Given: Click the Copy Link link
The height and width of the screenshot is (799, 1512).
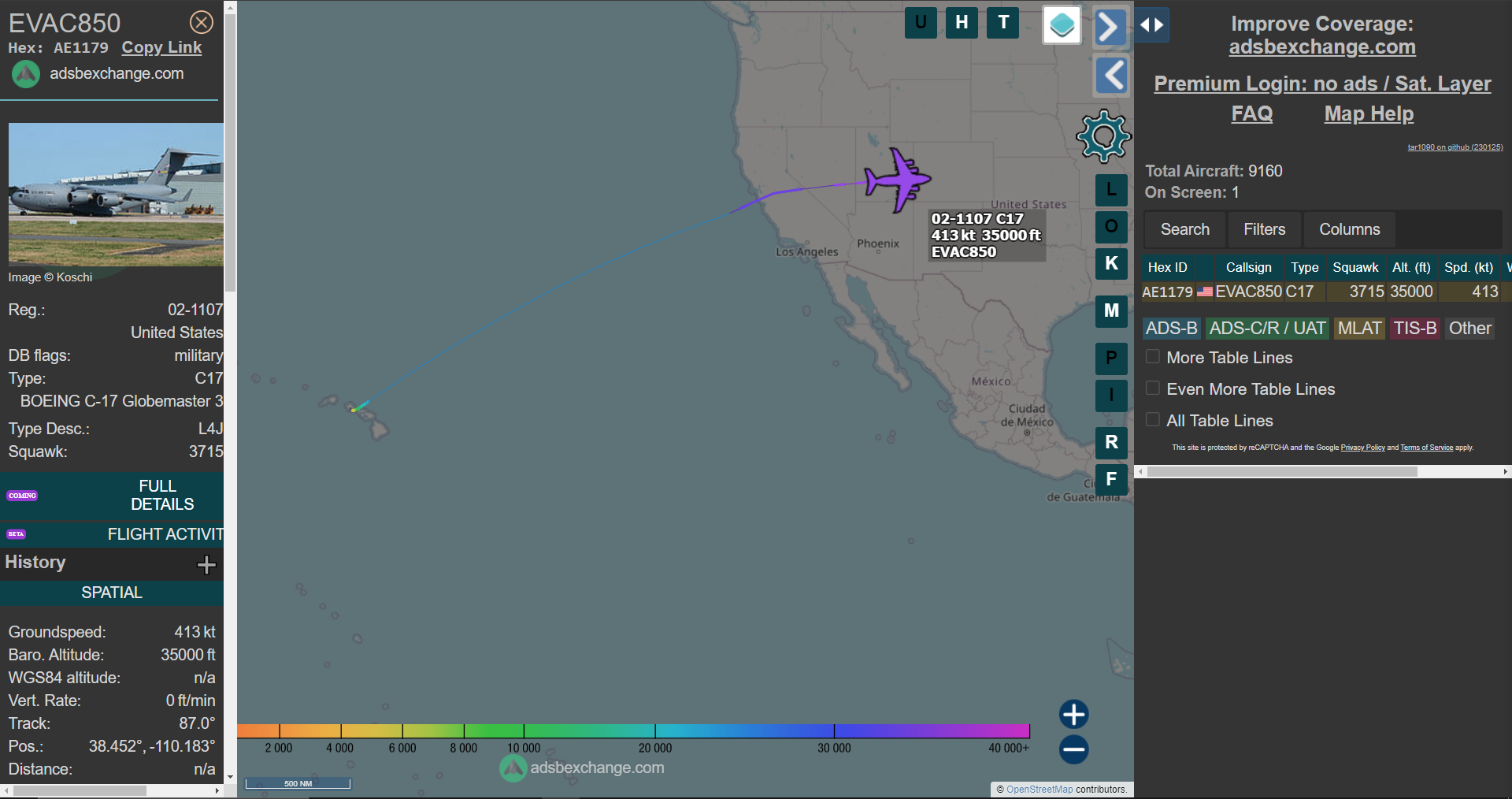Looking at the screenshot, I should [x=161, y=47].
